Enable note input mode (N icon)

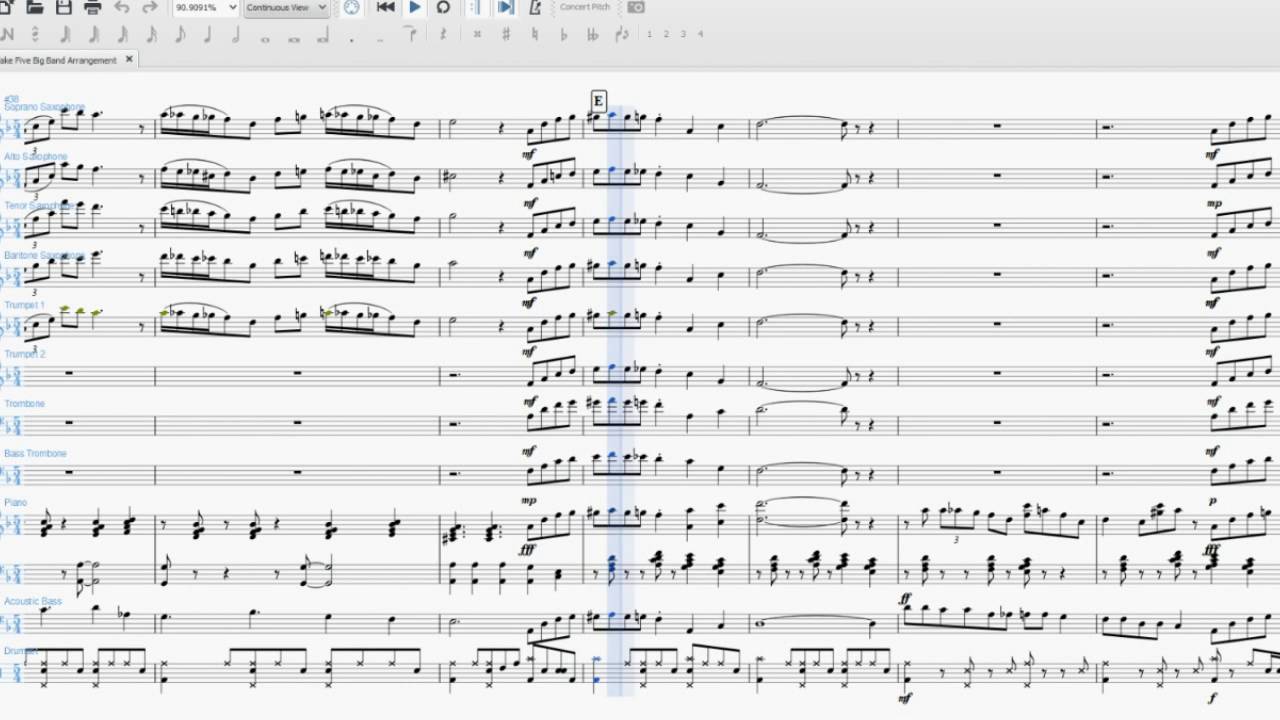pos(6,34)
